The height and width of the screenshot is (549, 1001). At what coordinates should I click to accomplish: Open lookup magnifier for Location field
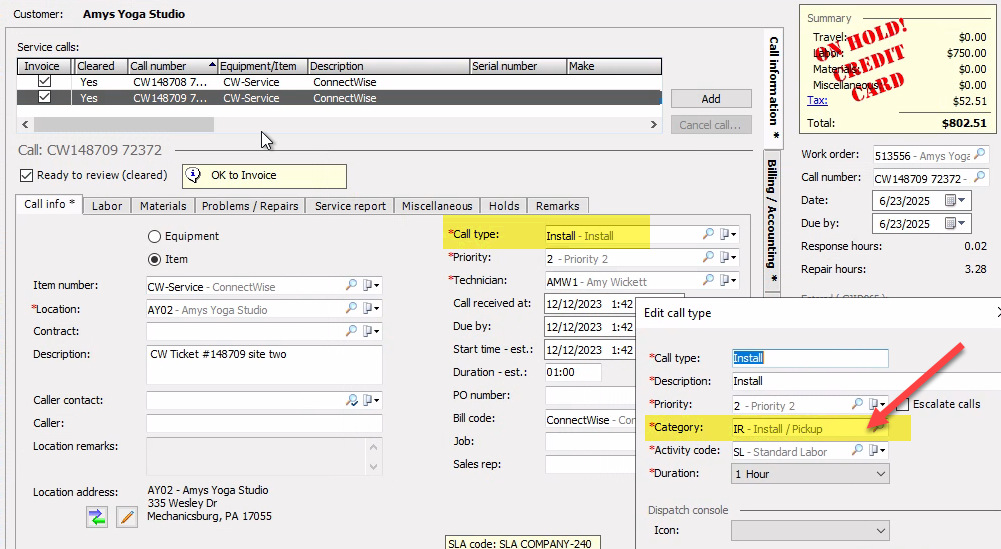pyautogui.click(x=351, y=308)
